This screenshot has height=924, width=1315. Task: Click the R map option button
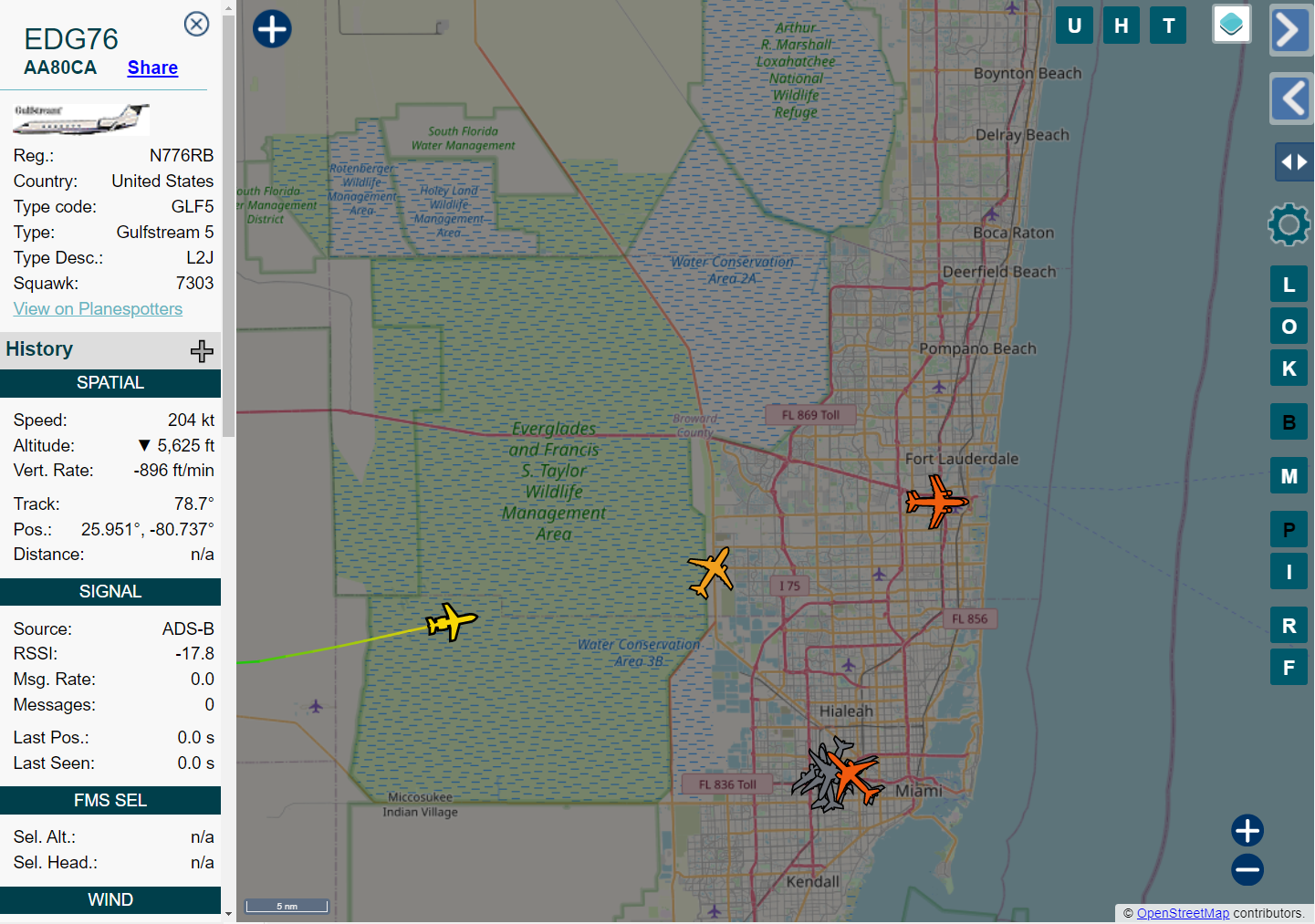[x=1289, y=626]
